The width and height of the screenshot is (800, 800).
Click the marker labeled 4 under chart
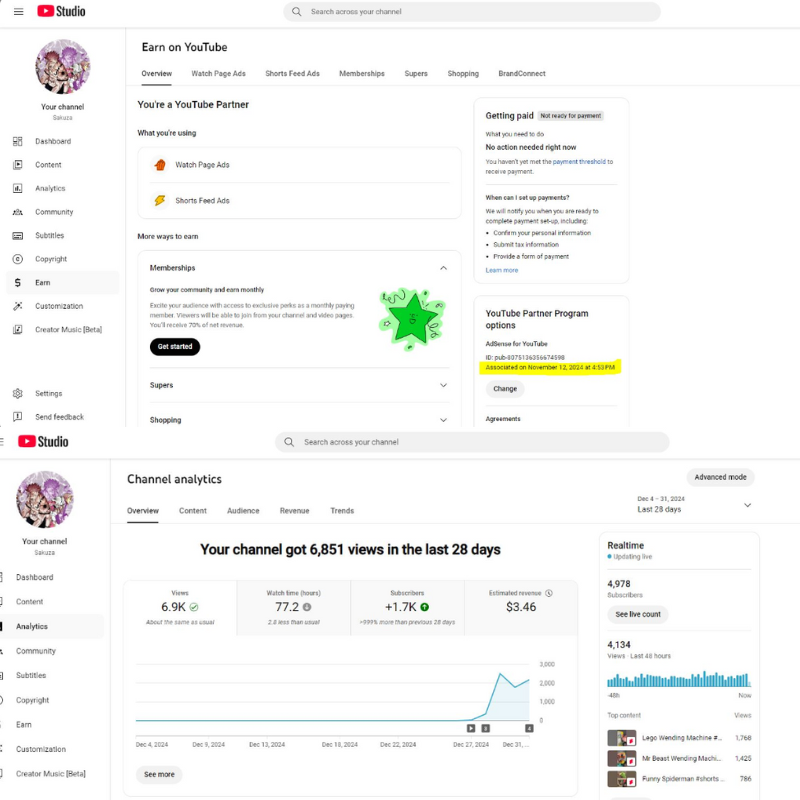[x=529, y=729]
